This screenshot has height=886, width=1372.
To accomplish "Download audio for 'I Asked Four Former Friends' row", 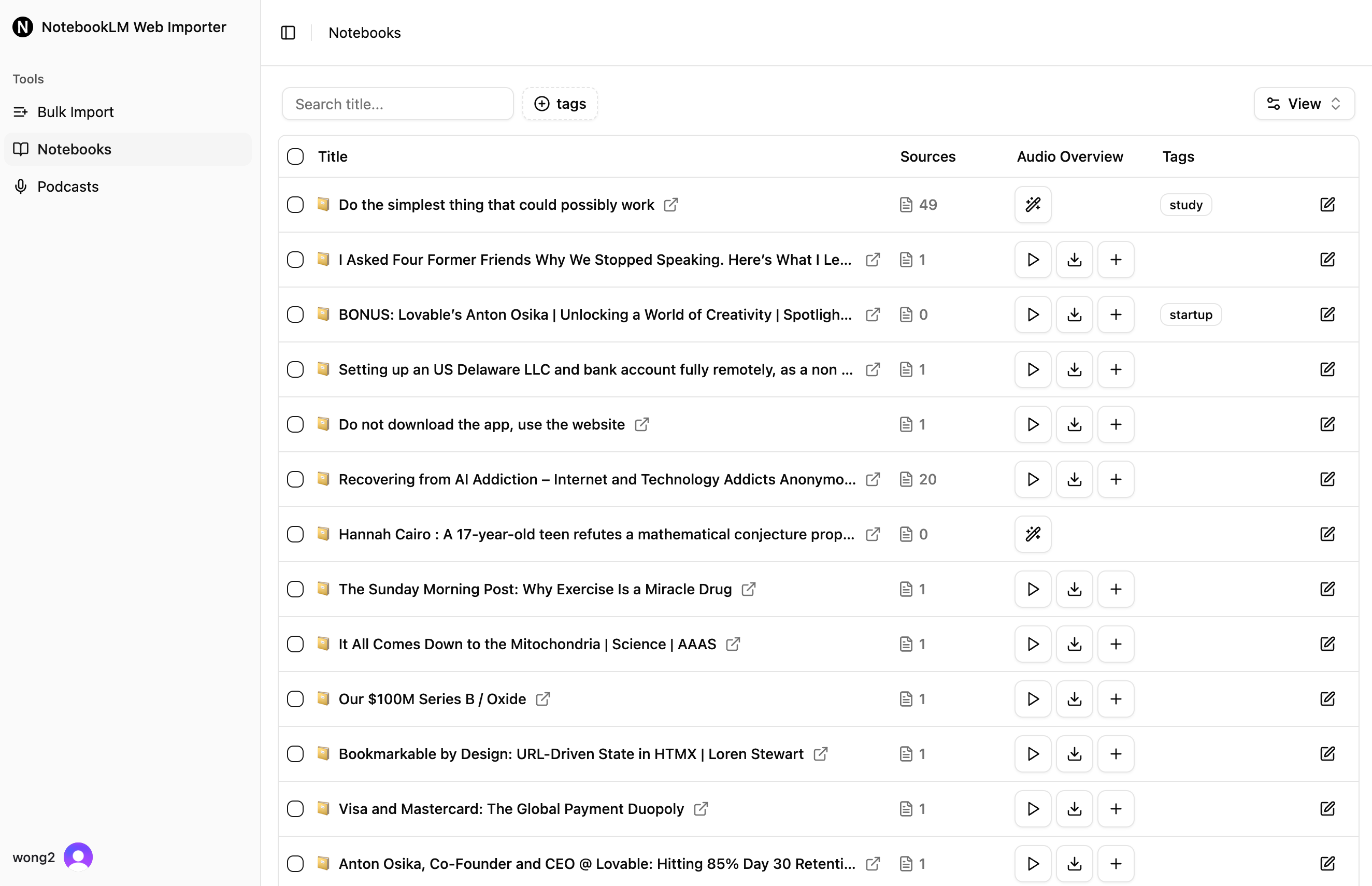I will pyautogui.click(x=1074, y=260).
